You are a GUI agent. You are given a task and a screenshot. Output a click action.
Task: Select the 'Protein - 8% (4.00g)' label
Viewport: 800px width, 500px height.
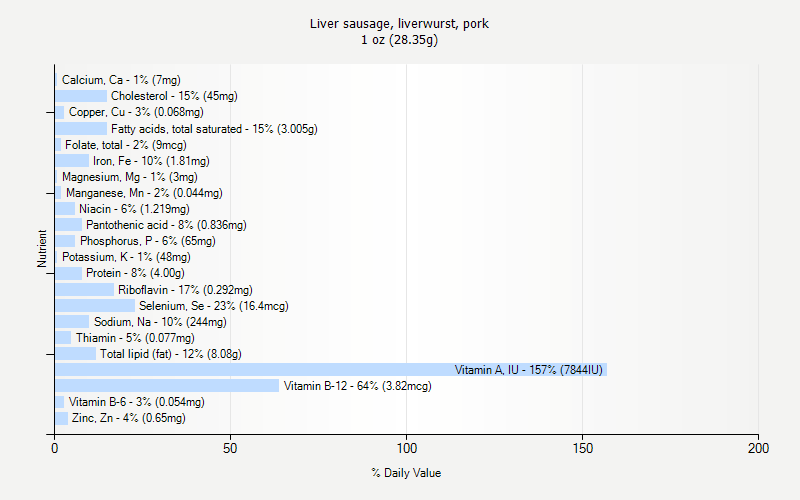(x=135, y=273)
